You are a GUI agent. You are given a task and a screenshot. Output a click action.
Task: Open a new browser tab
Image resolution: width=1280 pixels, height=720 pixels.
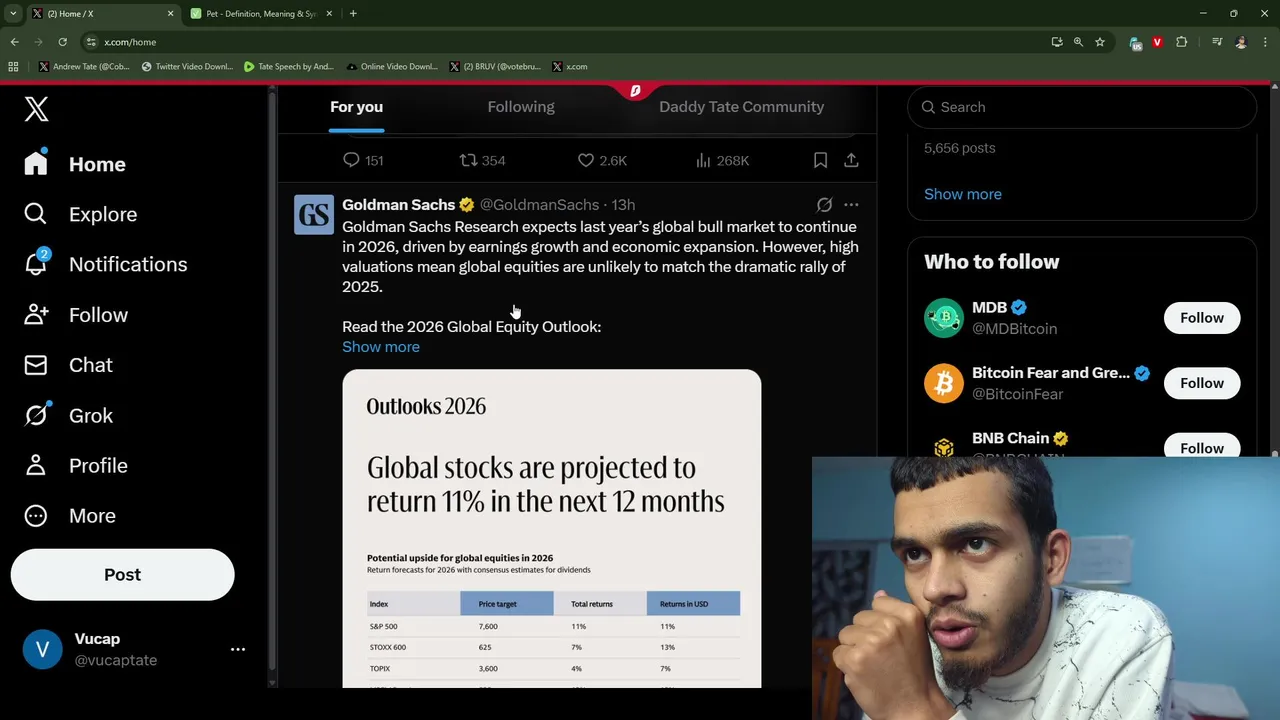pyautogui.click(x=353, y=14)
